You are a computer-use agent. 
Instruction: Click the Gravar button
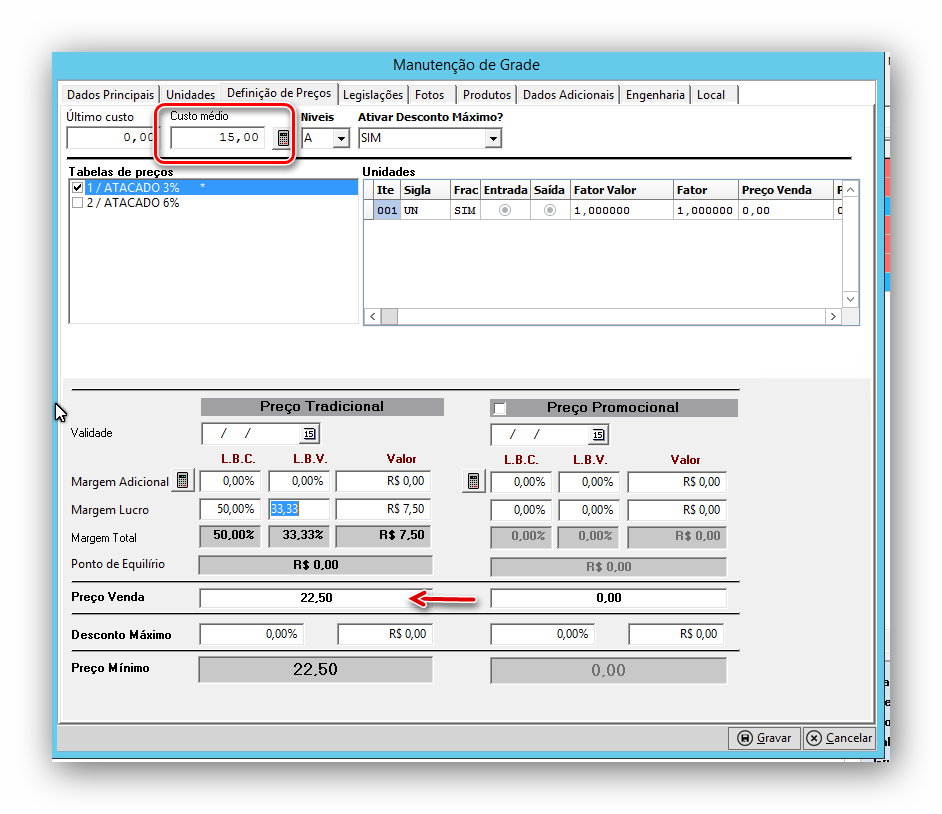[765, 738]
